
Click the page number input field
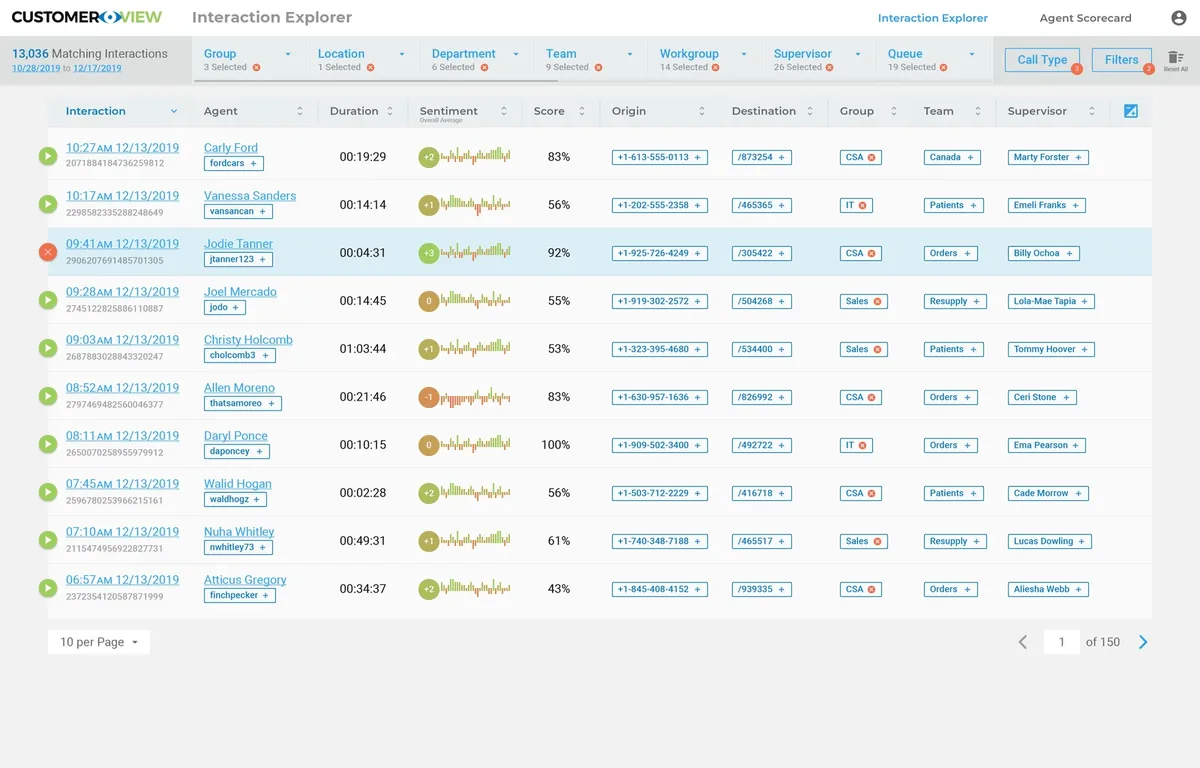pyautogui.click(x=1061, y=642)
